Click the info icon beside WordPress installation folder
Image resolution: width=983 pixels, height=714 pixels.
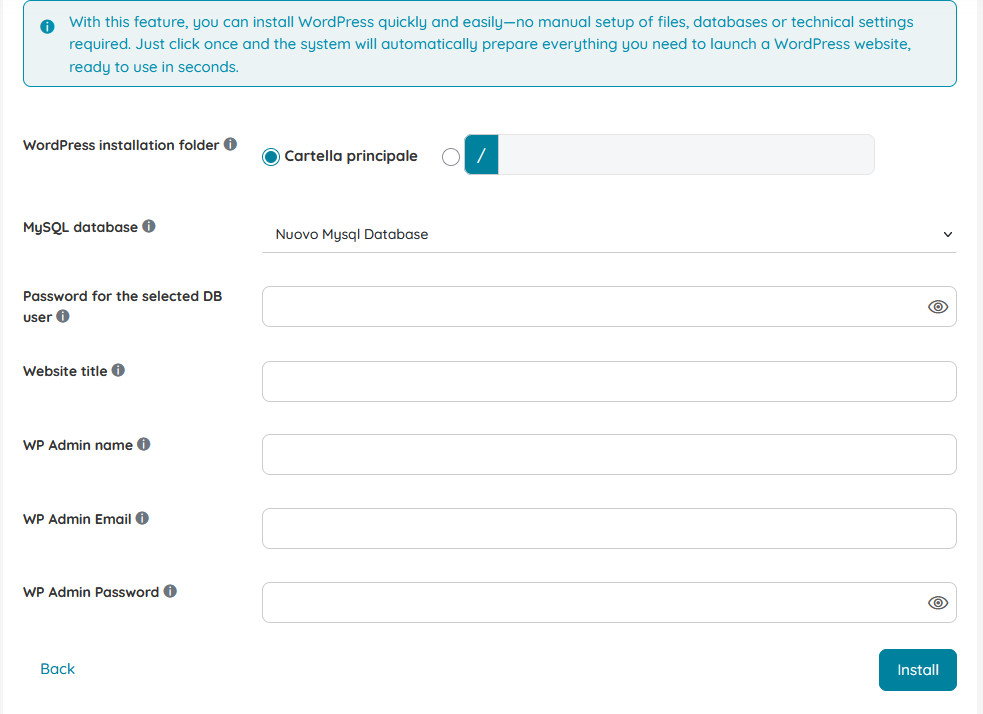[x=232, y=144]
